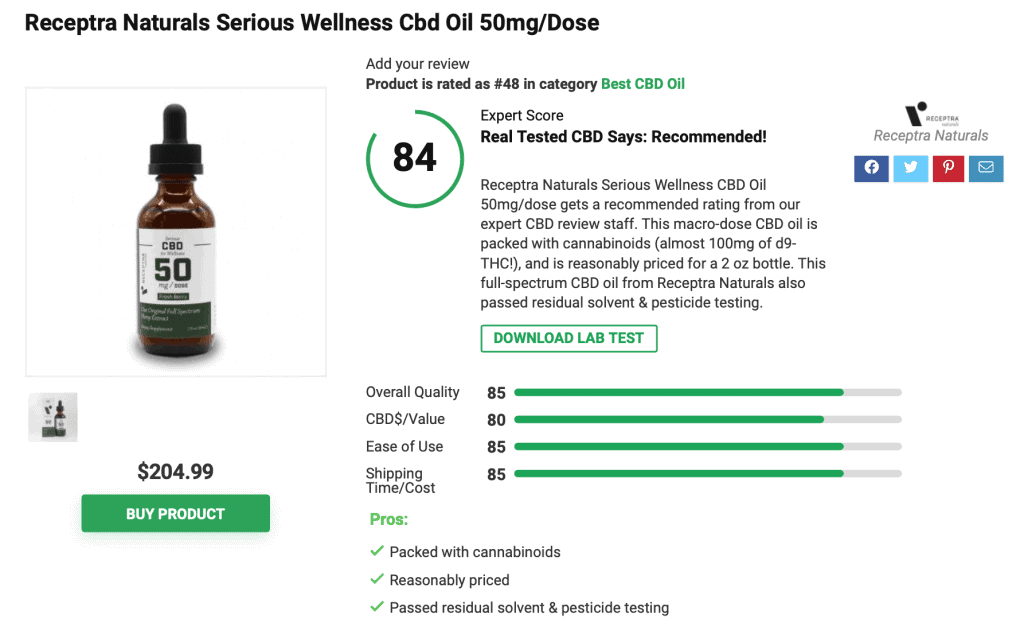Click the Shipping Time/Cost rating bar
This screenshot has width=1024, height=638.
707,473
